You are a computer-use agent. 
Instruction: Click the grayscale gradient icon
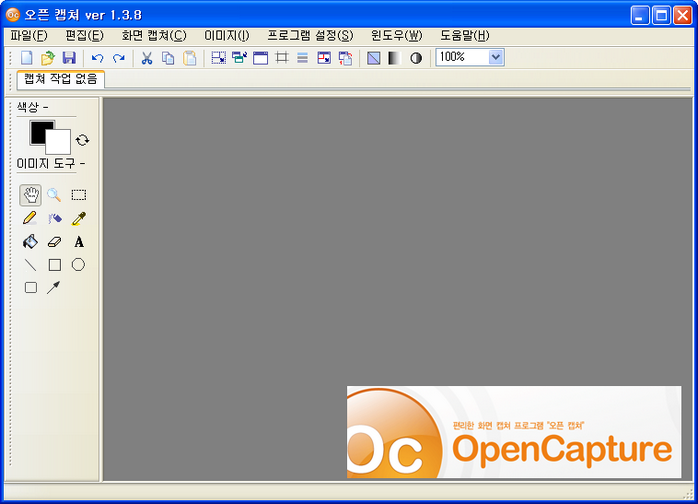(394, 58)
